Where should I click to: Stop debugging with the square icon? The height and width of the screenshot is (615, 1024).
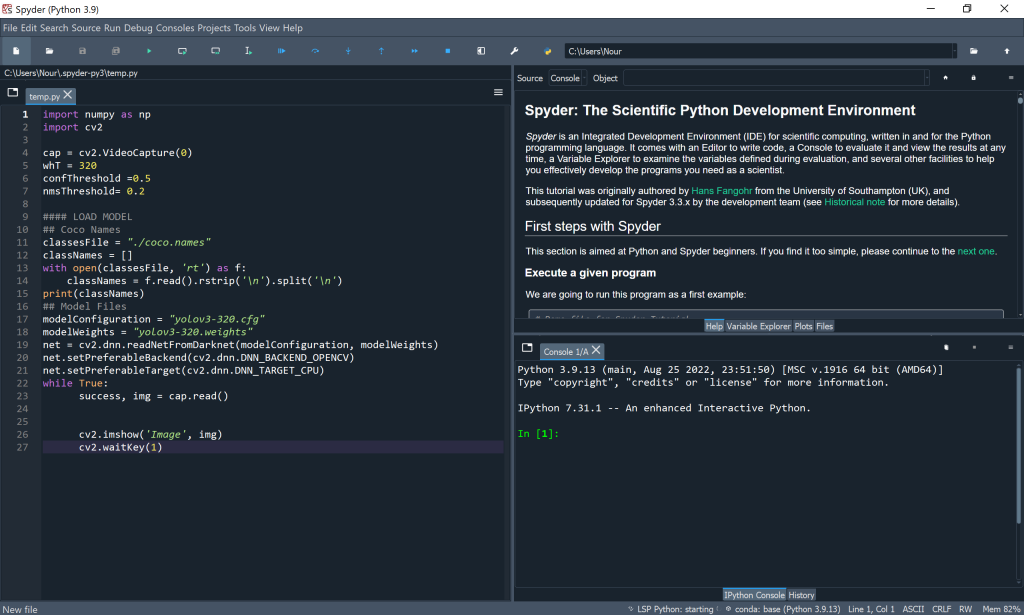[448, 51]
